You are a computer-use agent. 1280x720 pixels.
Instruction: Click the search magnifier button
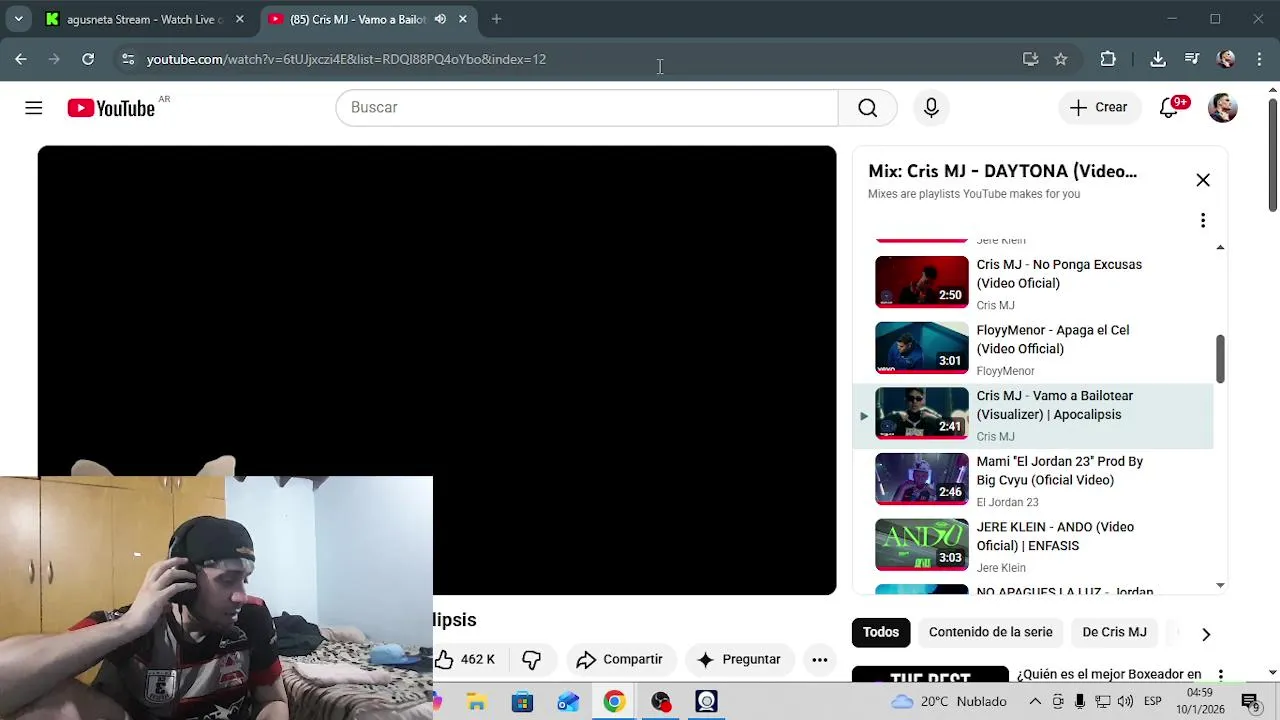click(867, 108)
